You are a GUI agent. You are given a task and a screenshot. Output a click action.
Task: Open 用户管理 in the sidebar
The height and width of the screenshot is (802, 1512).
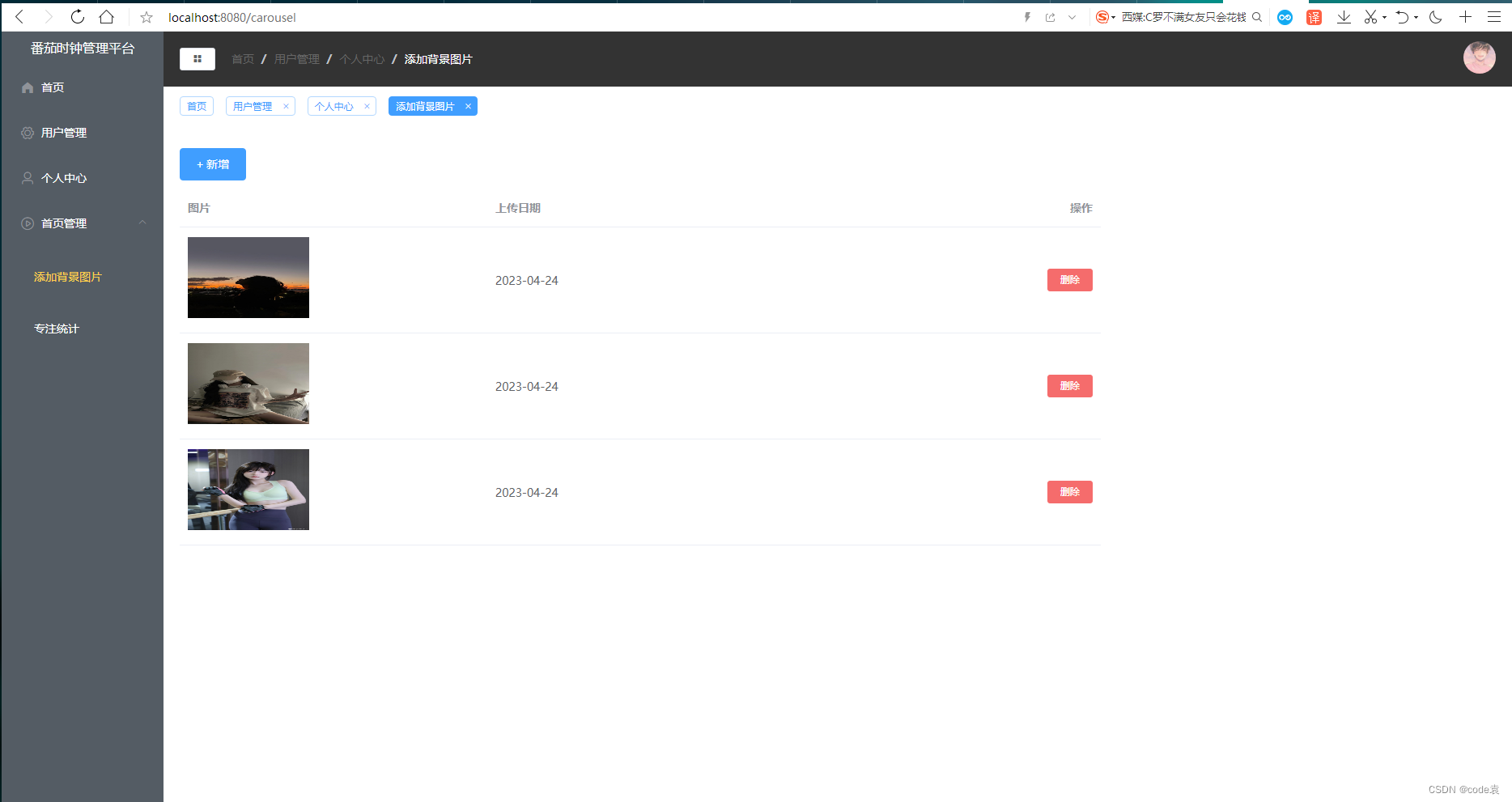pyautogui.click(x=82, y=133)
